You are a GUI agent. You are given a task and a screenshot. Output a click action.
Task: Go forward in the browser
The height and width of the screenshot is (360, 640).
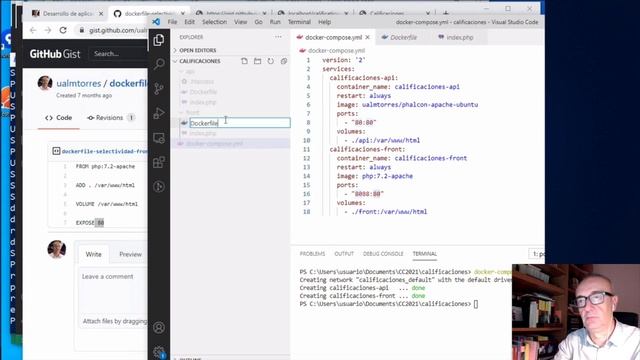48,30
